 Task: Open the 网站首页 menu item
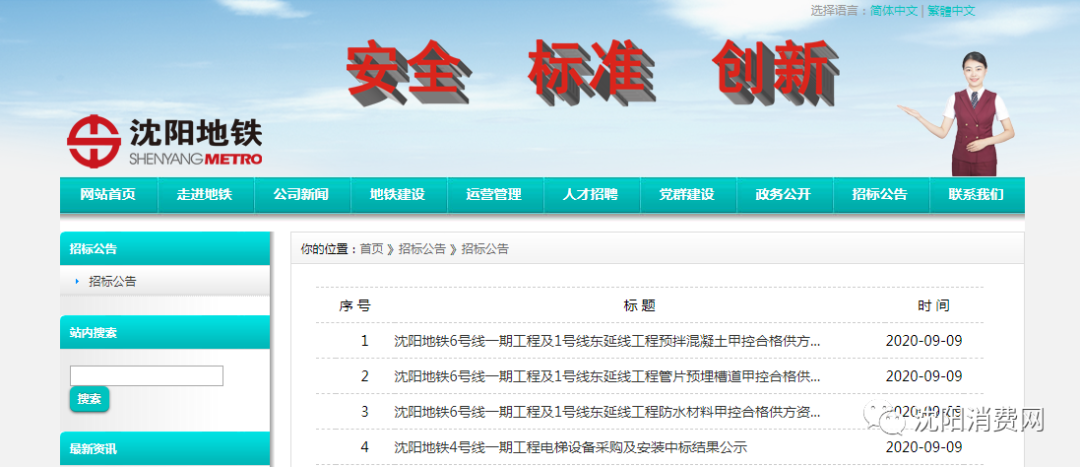pos(108,195)
